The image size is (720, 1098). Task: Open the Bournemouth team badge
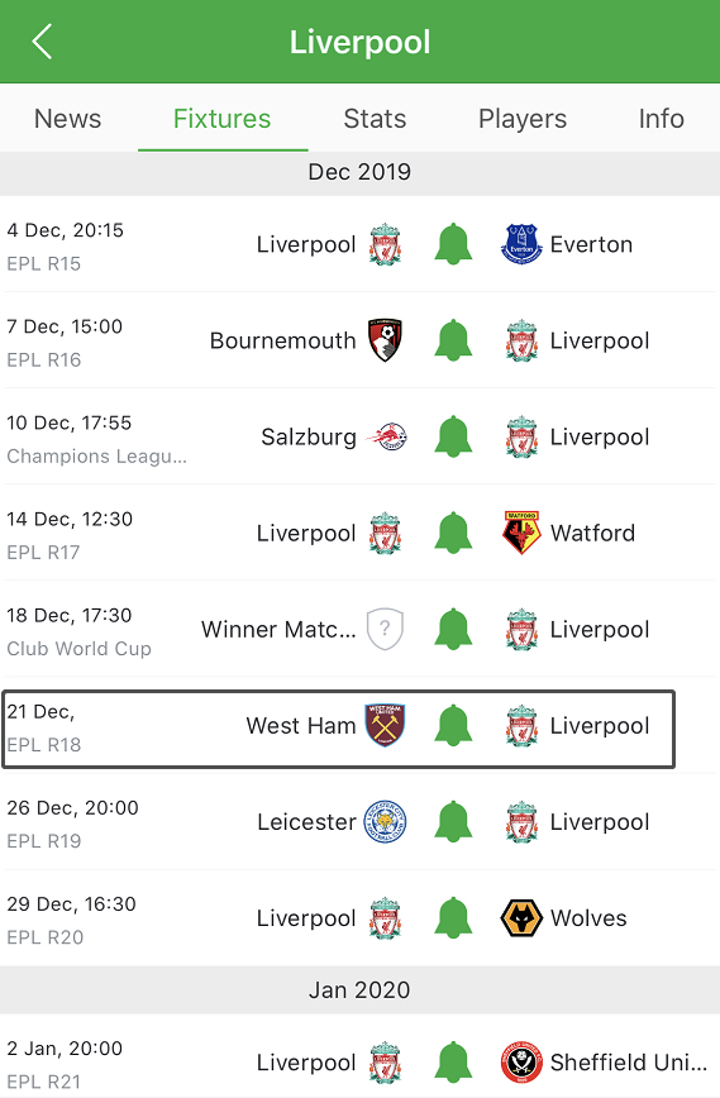[x=385, y=340]
